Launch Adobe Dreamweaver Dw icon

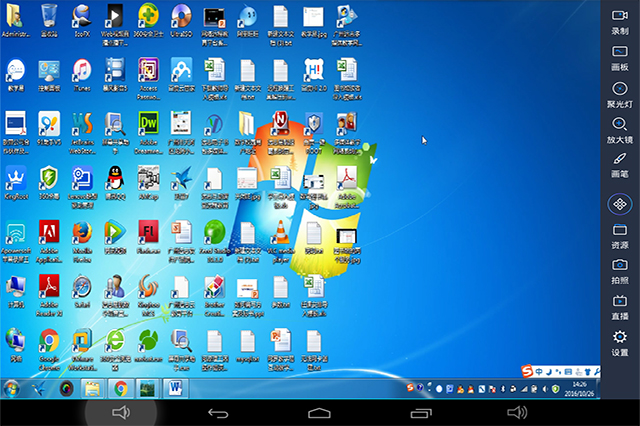point(149,133)
